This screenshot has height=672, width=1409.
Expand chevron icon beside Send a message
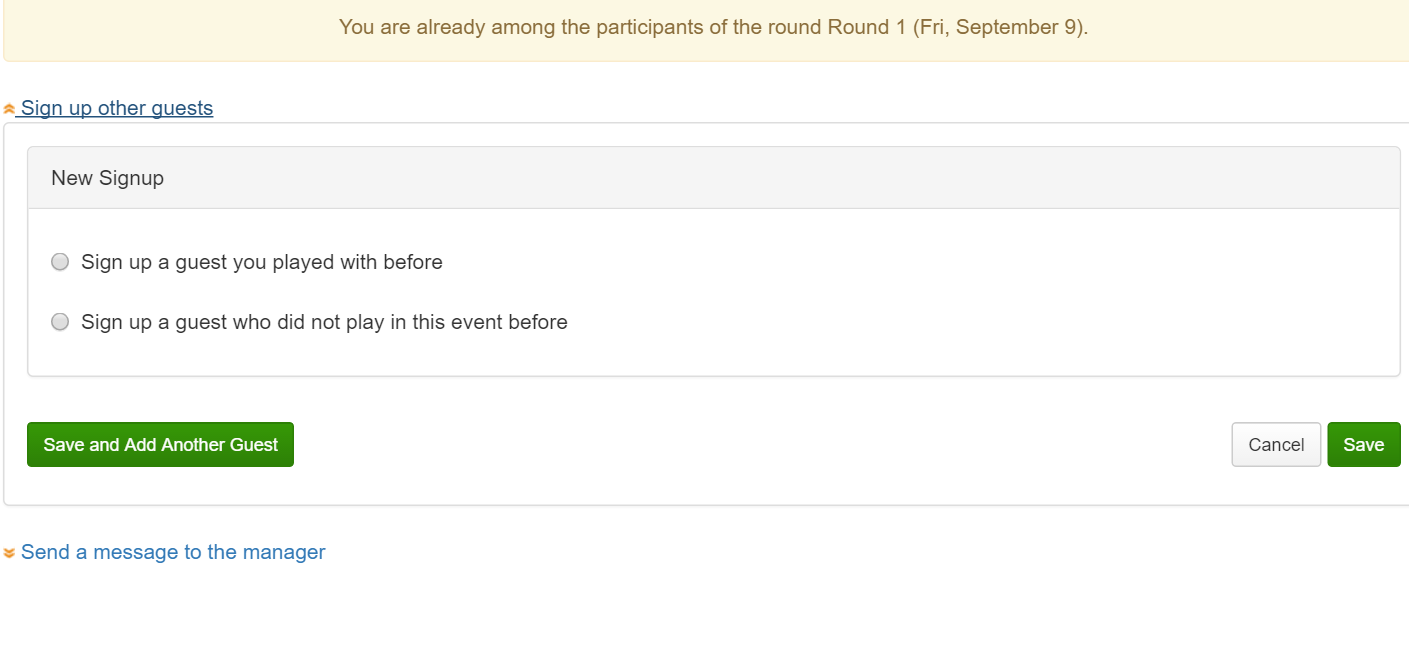click(x=9, y=553)
